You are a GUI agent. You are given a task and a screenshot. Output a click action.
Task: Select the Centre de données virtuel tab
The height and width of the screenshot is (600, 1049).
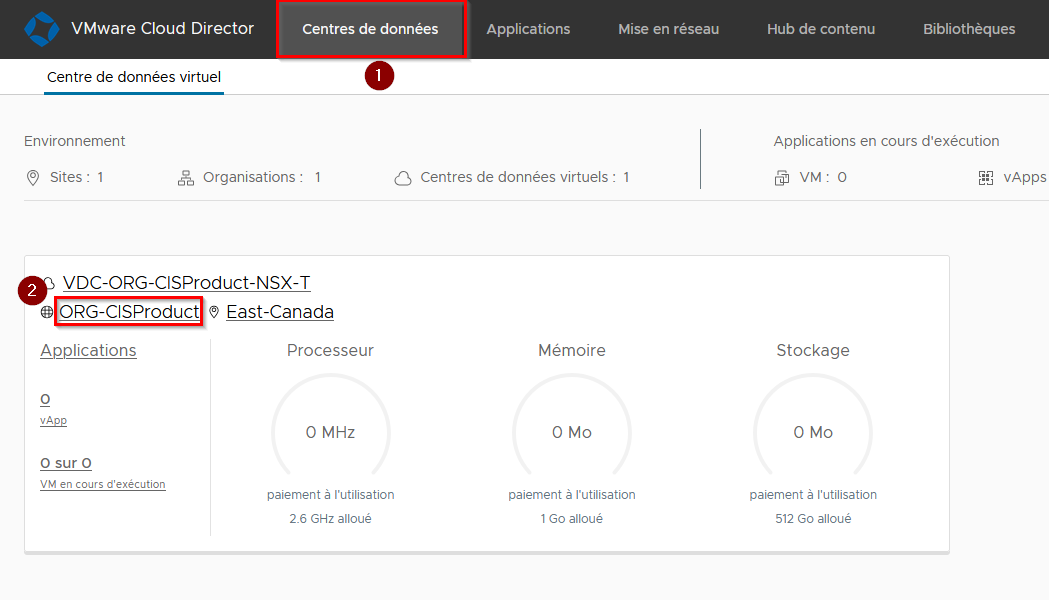134,77
